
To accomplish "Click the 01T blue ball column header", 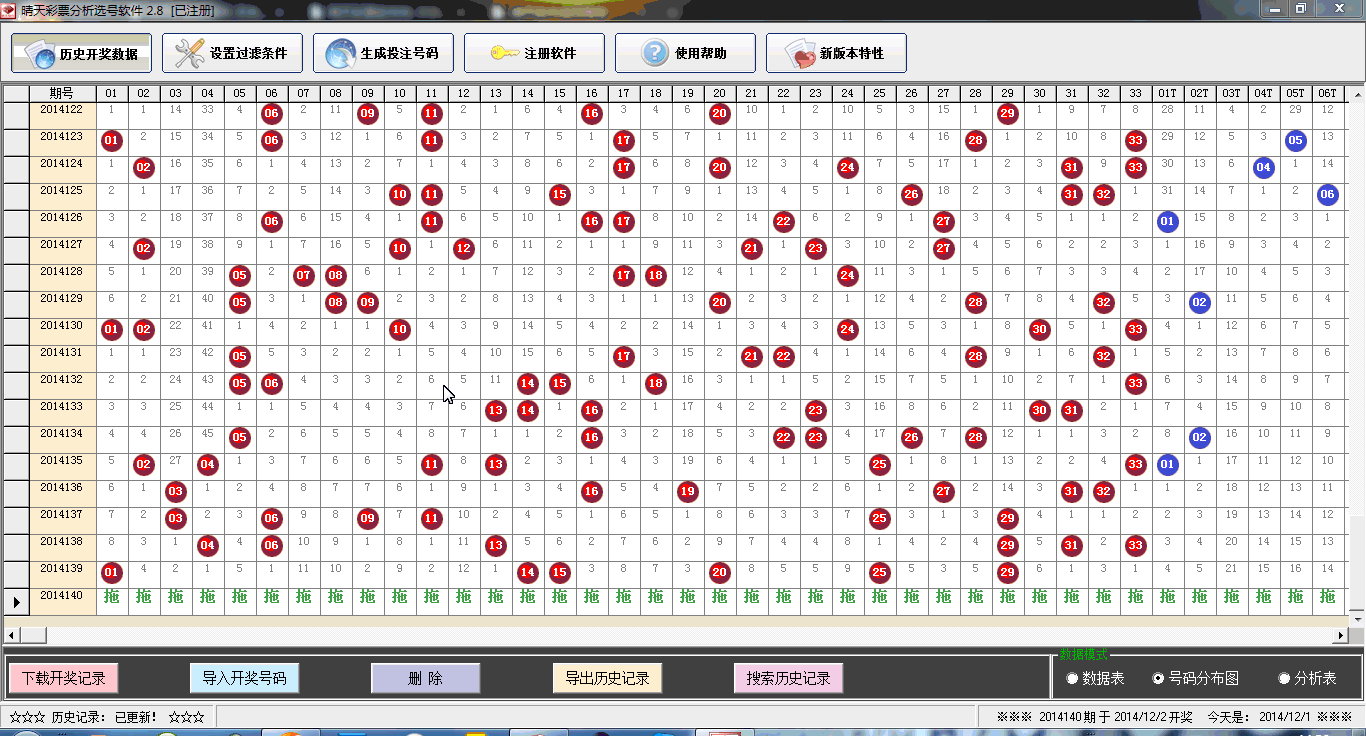I will tap(1167, 93).
